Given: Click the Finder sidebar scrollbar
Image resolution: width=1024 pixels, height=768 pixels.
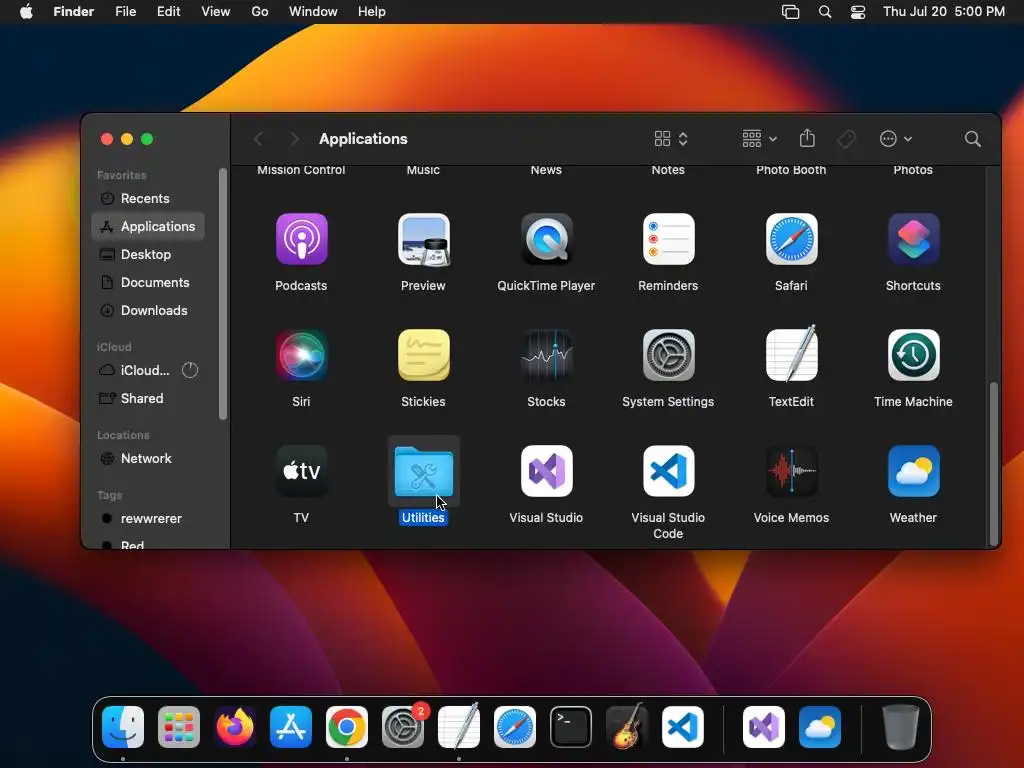Looking at the screenshot, I should click(223, 294).
